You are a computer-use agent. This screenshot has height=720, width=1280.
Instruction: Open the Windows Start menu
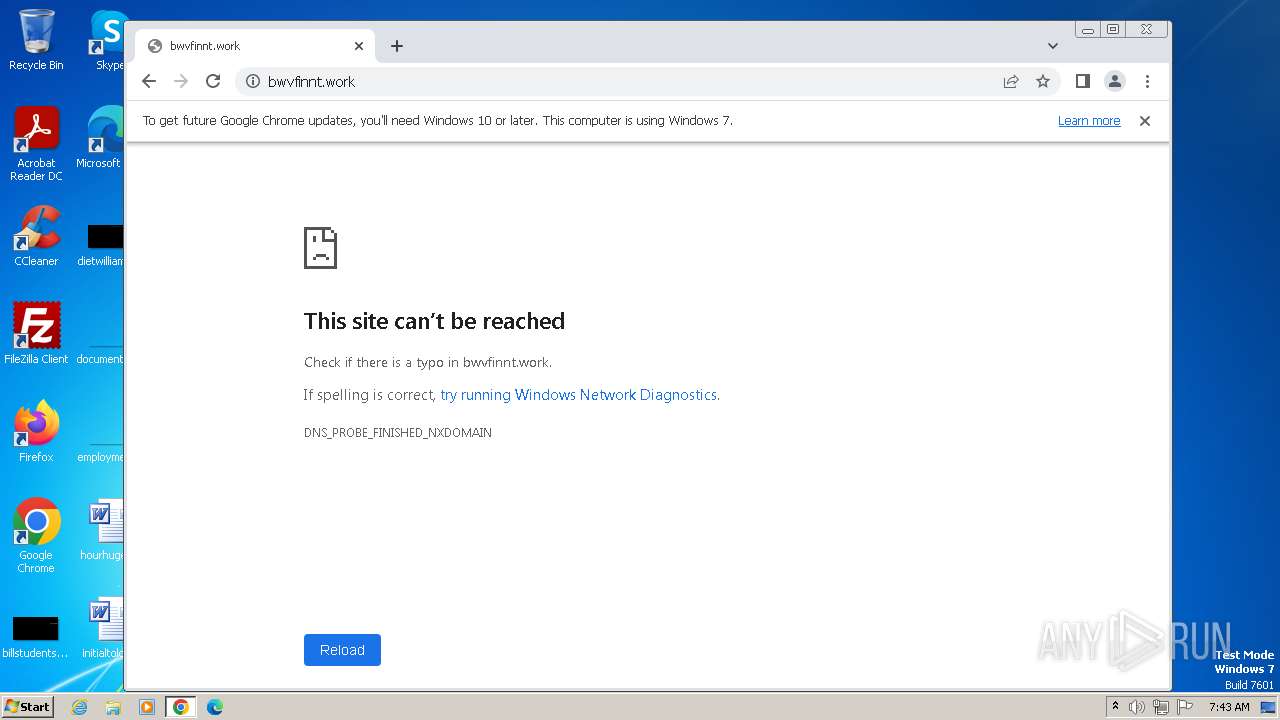click(x=27, y=707)
